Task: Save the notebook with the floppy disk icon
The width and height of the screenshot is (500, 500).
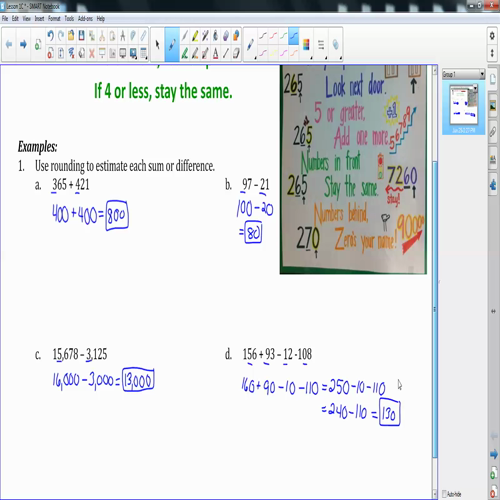Action: [x=81, y=35]
